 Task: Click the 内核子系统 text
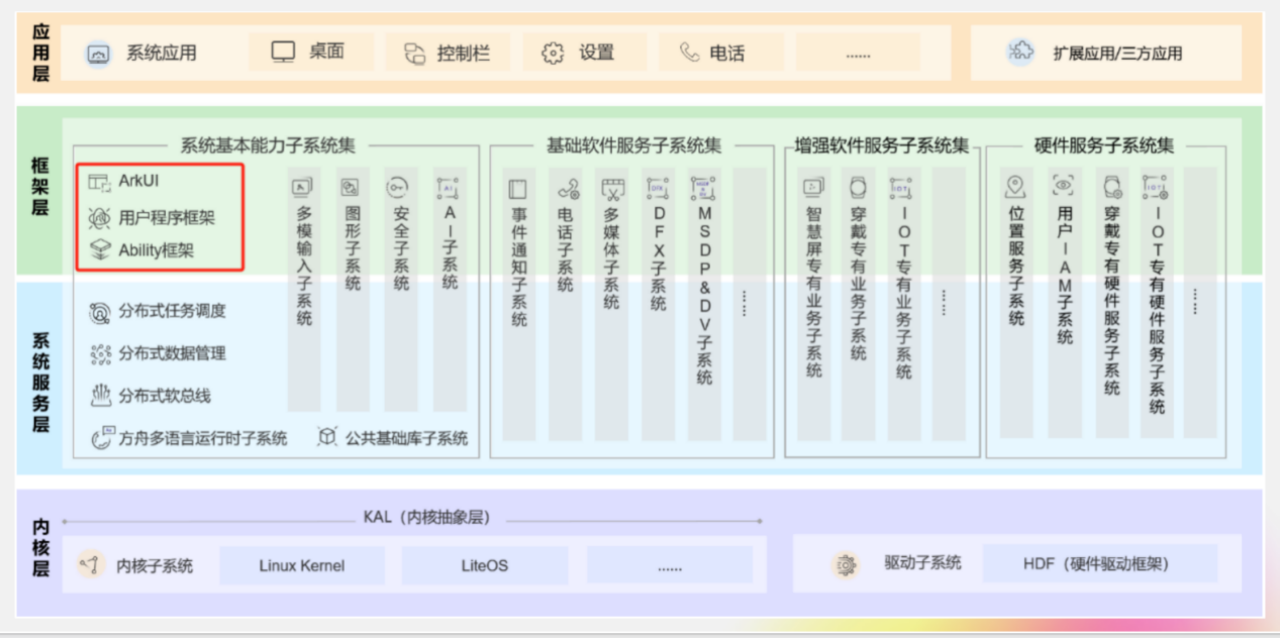(x=155, y=566)
